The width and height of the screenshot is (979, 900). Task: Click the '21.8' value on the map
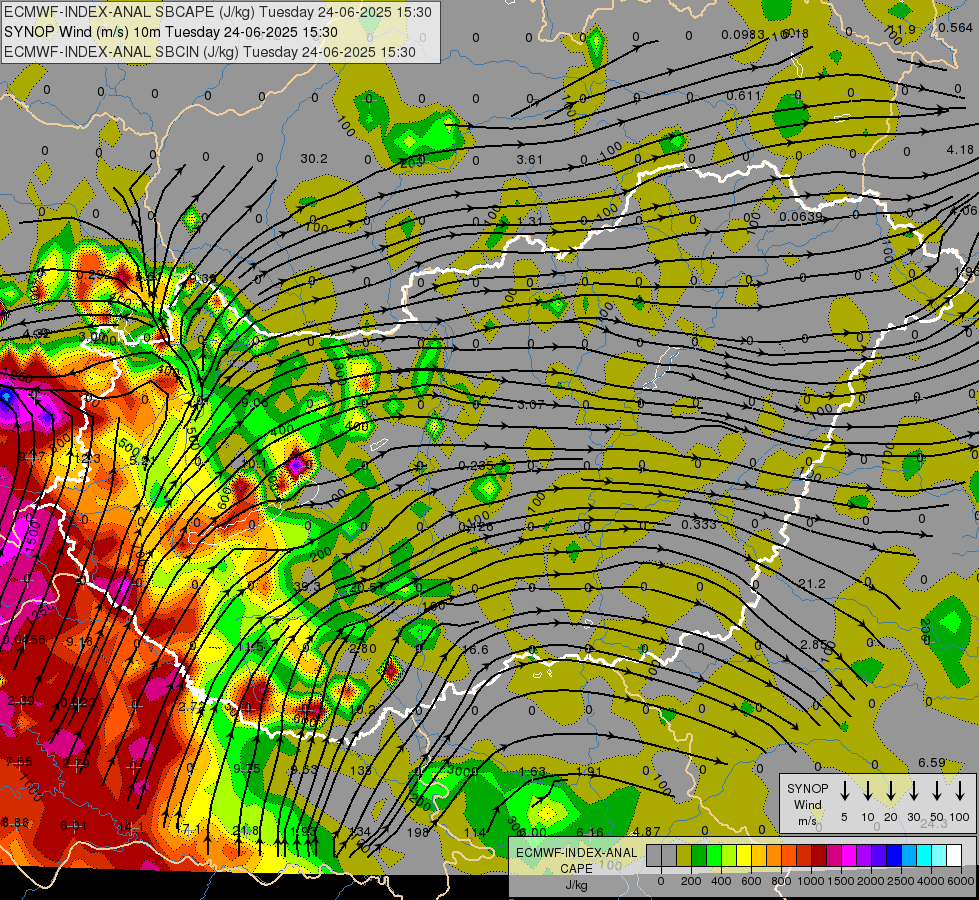click(245, 831)
